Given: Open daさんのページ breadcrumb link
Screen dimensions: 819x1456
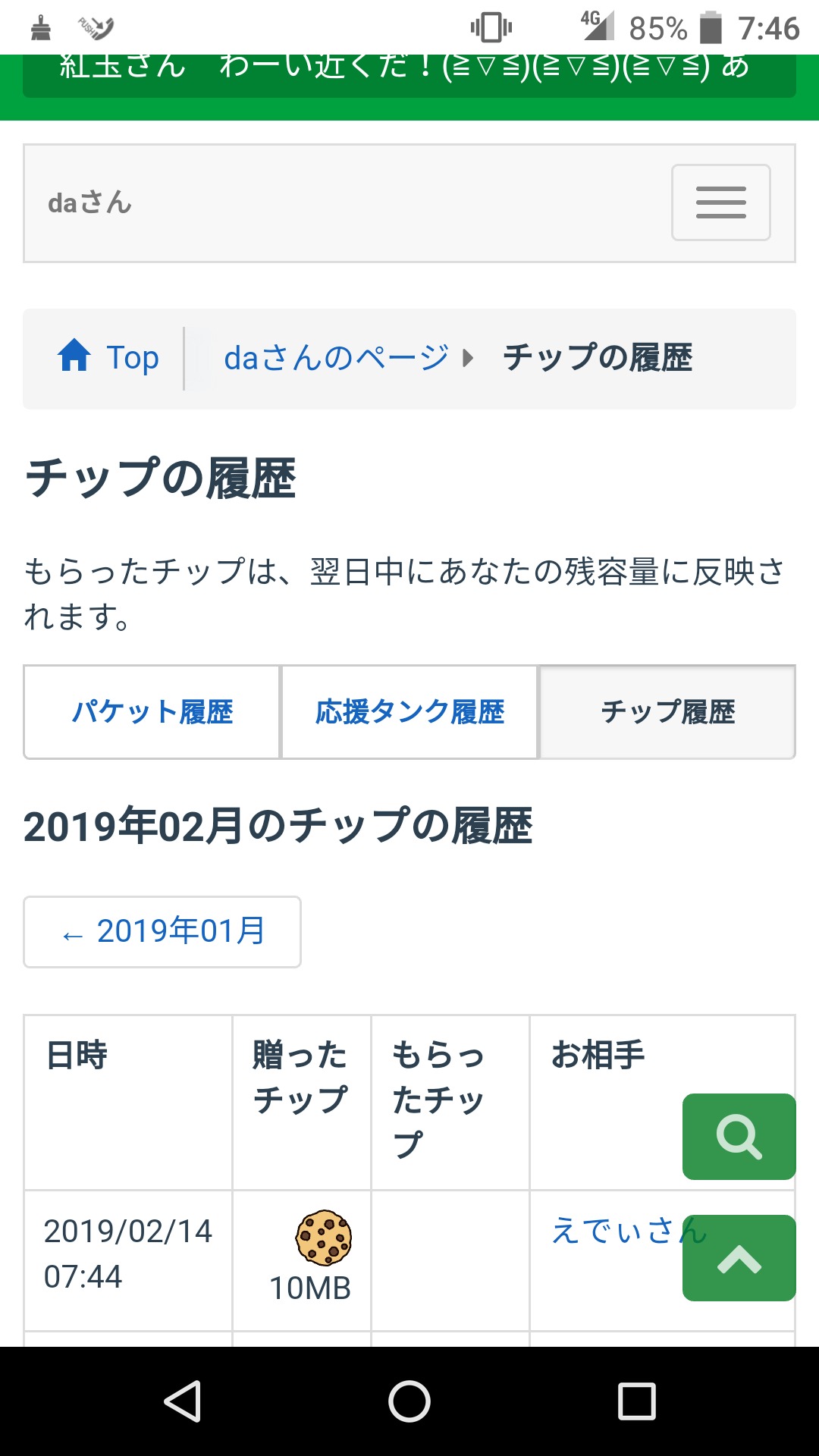Looking at the screenshot, I should [337, 357].
